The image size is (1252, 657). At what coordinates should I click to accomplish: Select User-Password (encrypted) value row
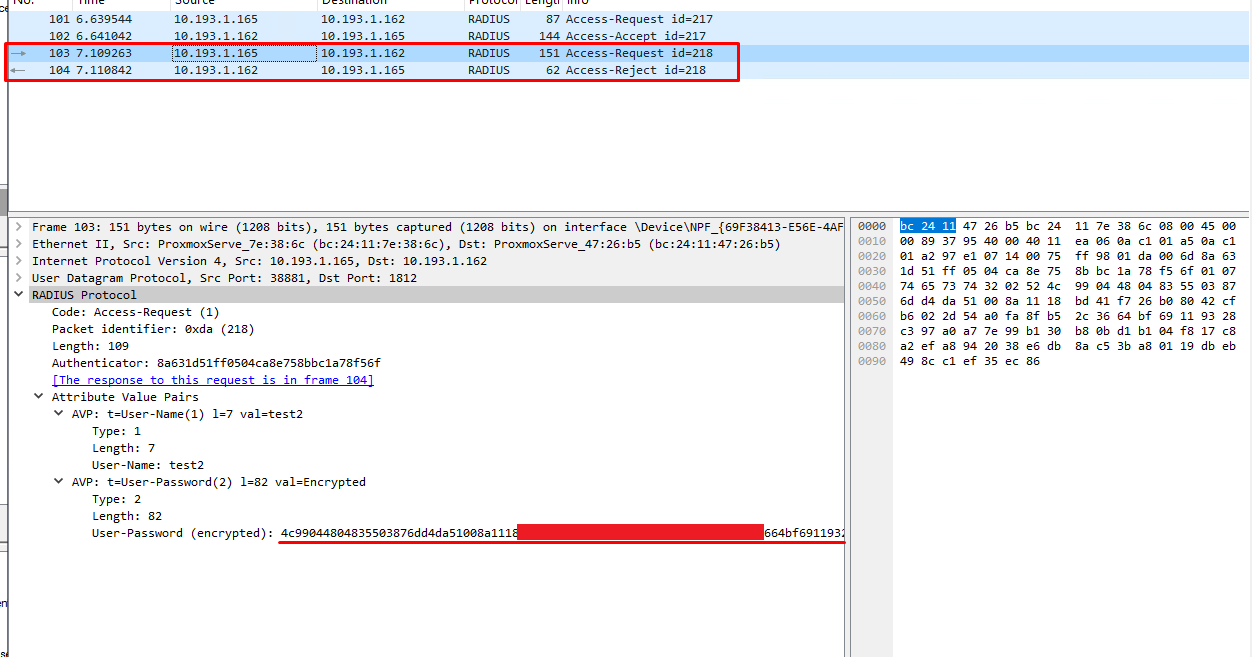[x=468, y=533]
